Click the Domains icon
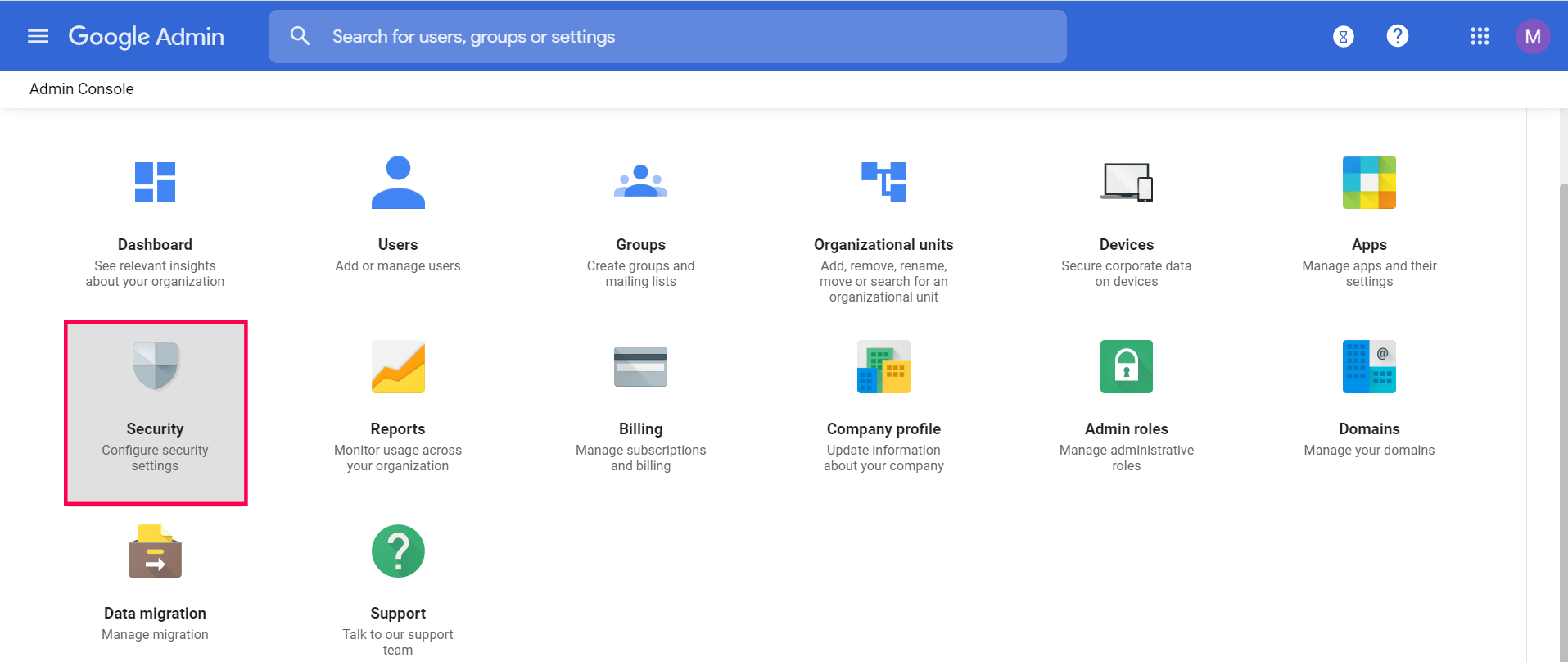Viewport: 1568px width, 662px height. click(1369, 366)
